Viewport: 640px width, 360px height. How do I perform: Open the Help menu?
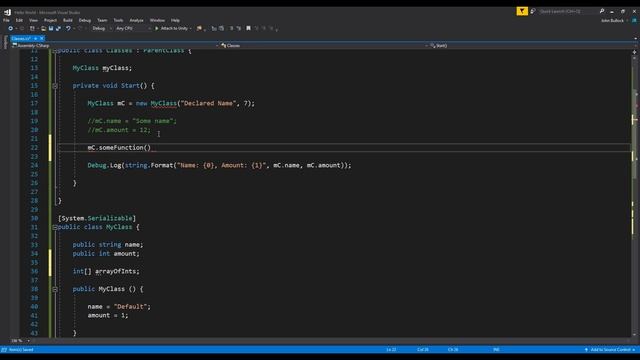click(x=175, y=20)
